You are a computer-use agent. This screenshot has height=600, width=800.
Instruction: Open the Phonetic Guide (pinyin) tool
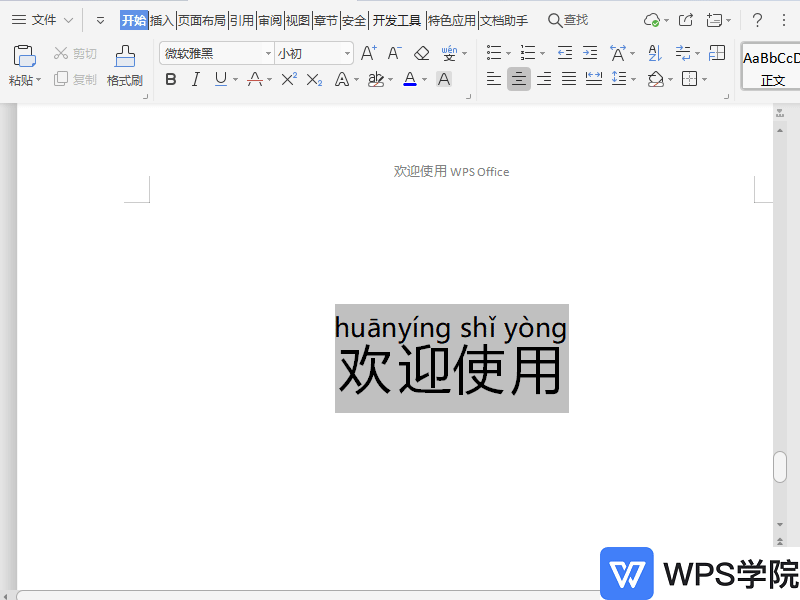click(x=449, y=52)
